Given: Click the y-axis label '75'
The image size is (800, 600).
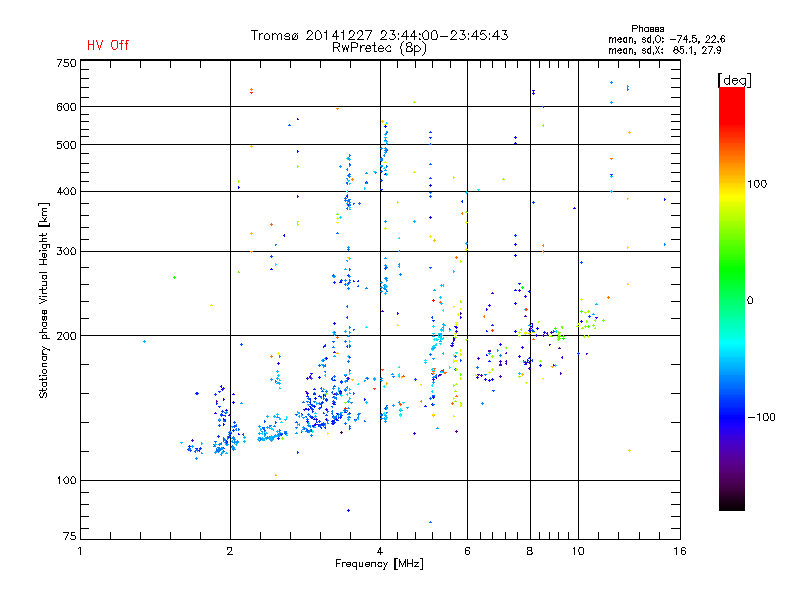Looking at the screenshot, I should point(70,536).
